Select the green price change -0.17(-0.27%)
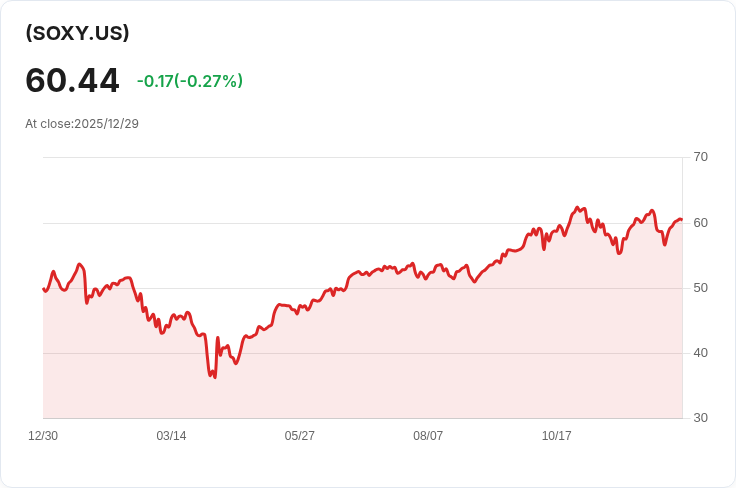This screenshot has width=736, height=488. coord(190,81)
